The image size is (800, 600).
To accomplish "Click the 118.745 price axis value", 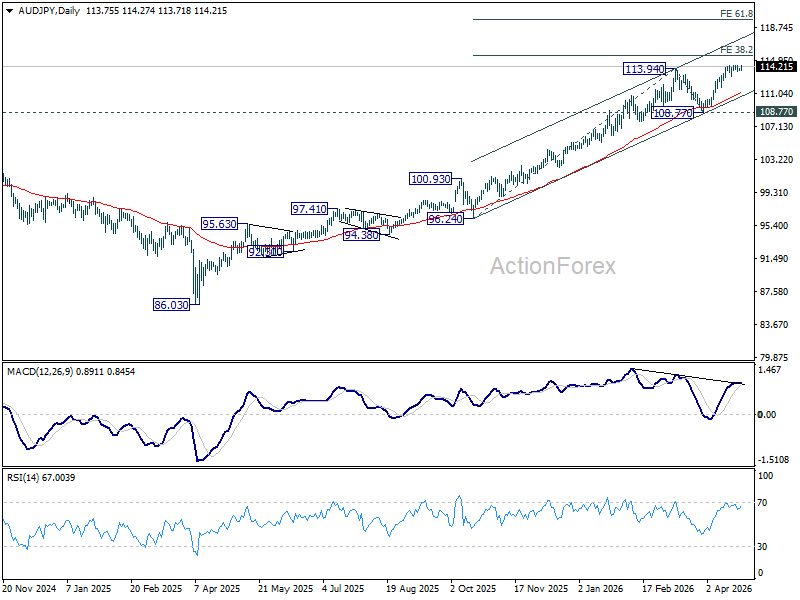I will click(x=777, y=28).
